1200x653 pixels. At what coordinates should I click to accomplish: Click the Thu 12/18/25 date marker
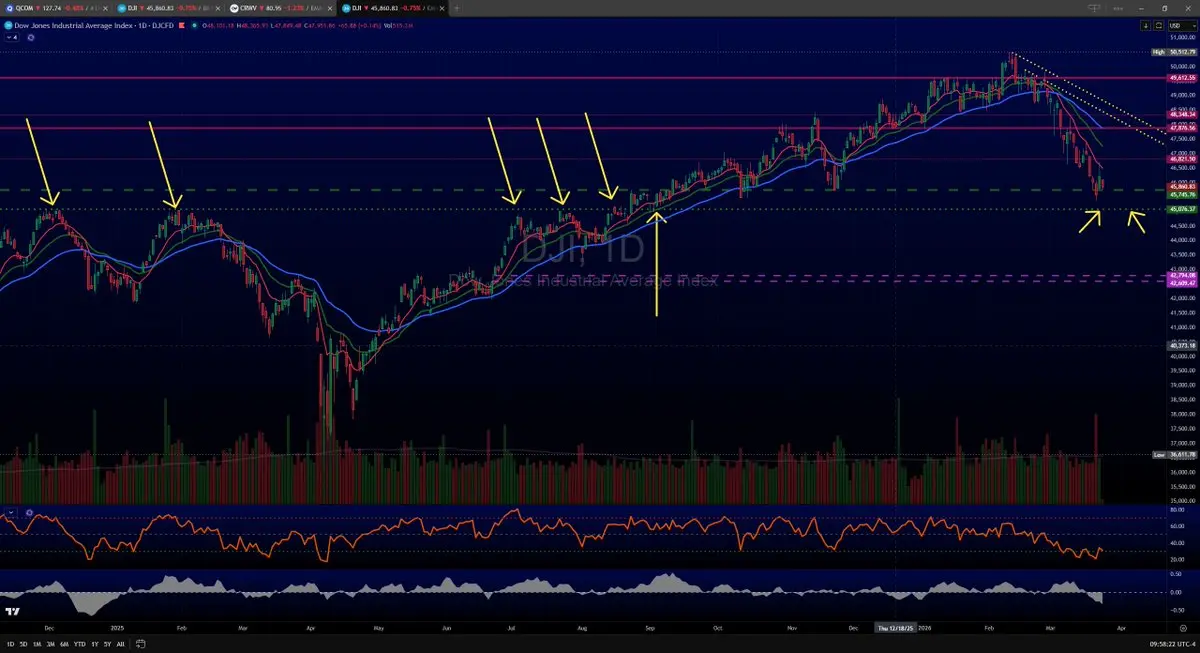point(897,628)
